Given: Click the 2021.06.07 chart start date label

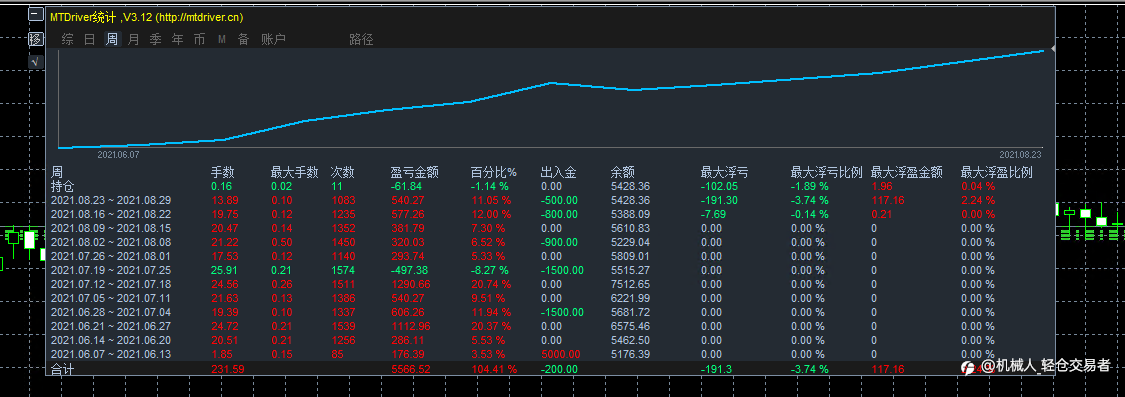Looking at the screenshot, I should point(118,154).
